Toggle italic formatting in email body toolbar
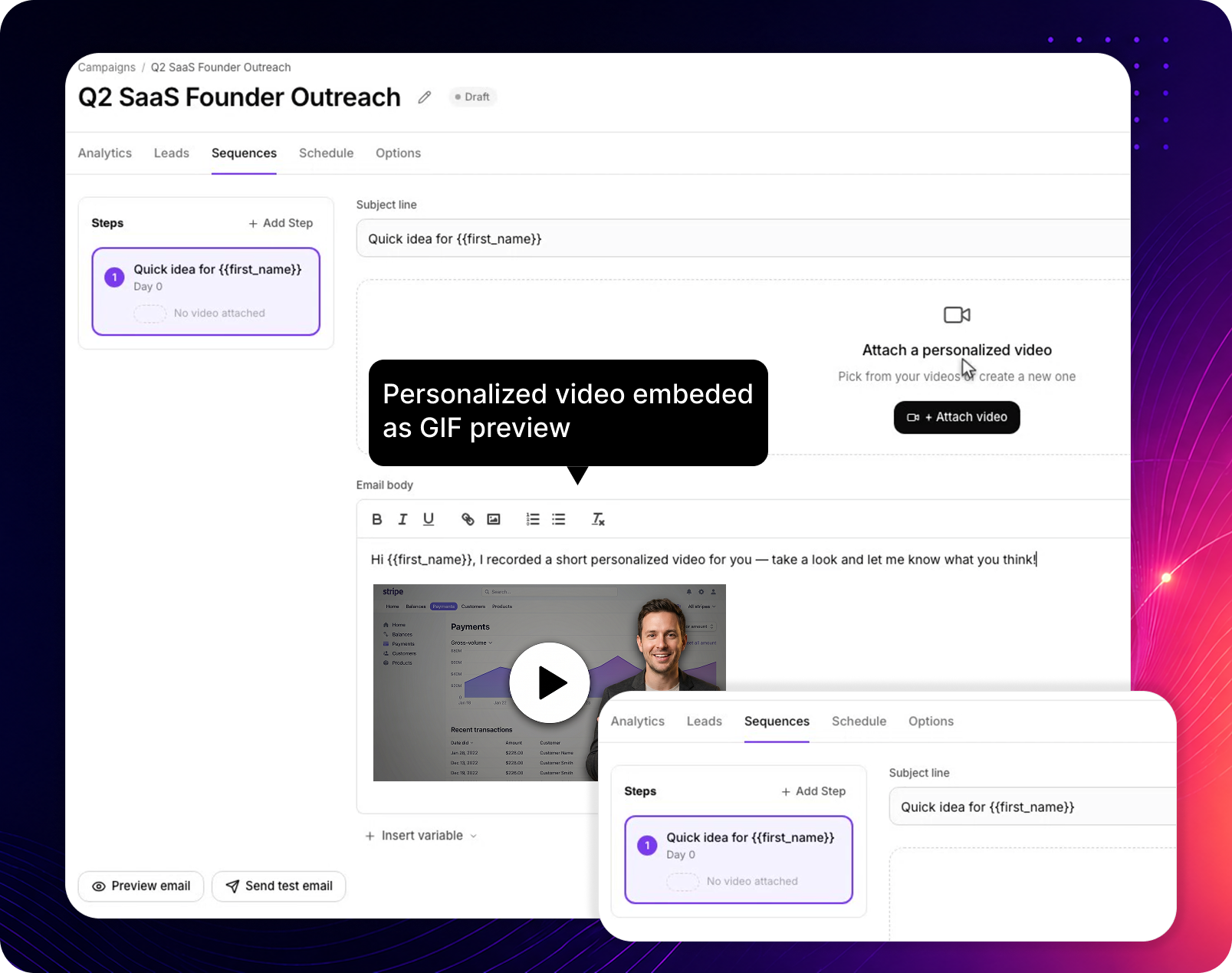 (402, 520)
